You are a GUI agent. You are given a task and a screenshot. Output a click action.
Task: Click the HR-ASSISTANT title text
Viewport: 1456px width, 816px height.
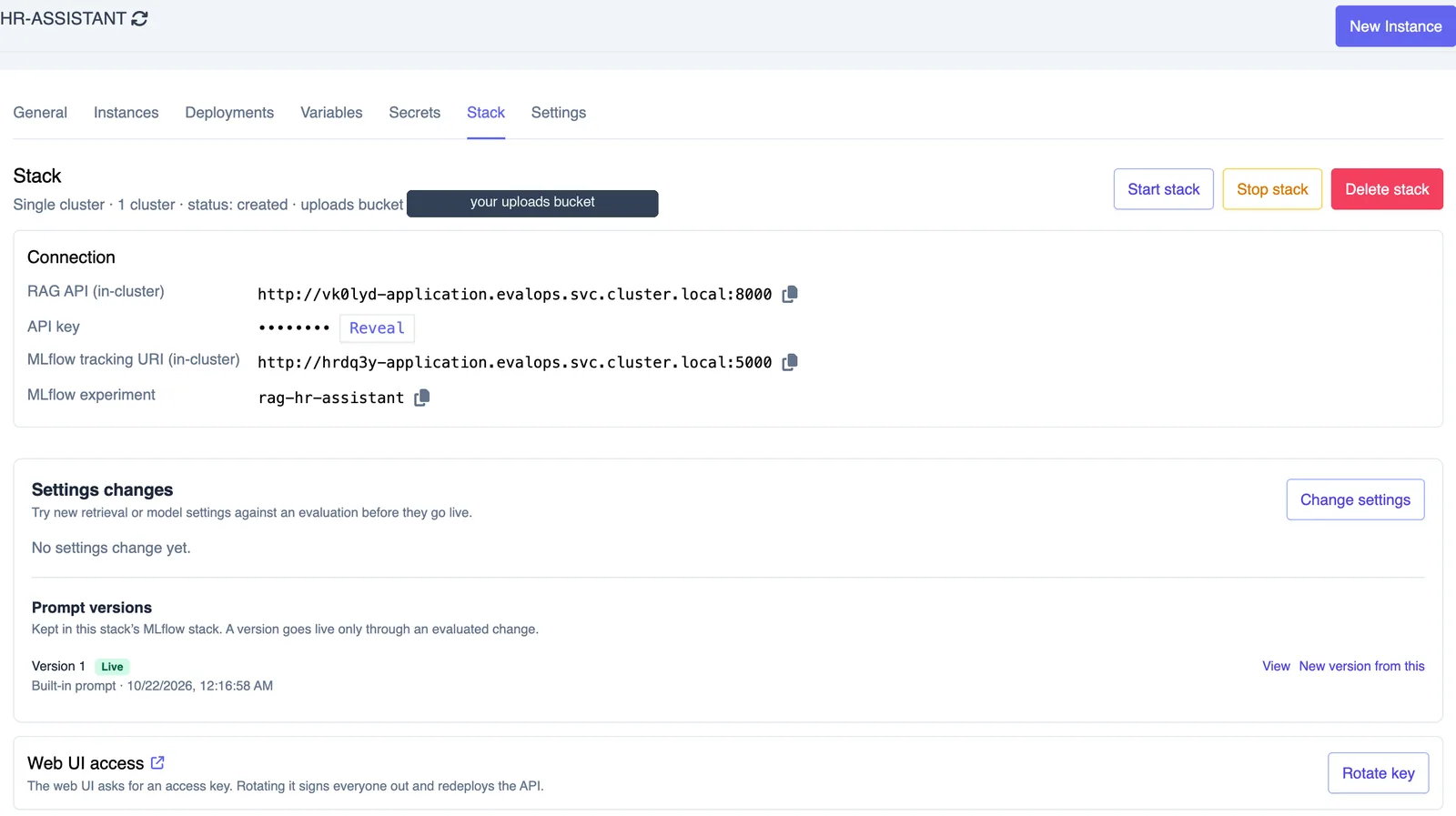63,18
